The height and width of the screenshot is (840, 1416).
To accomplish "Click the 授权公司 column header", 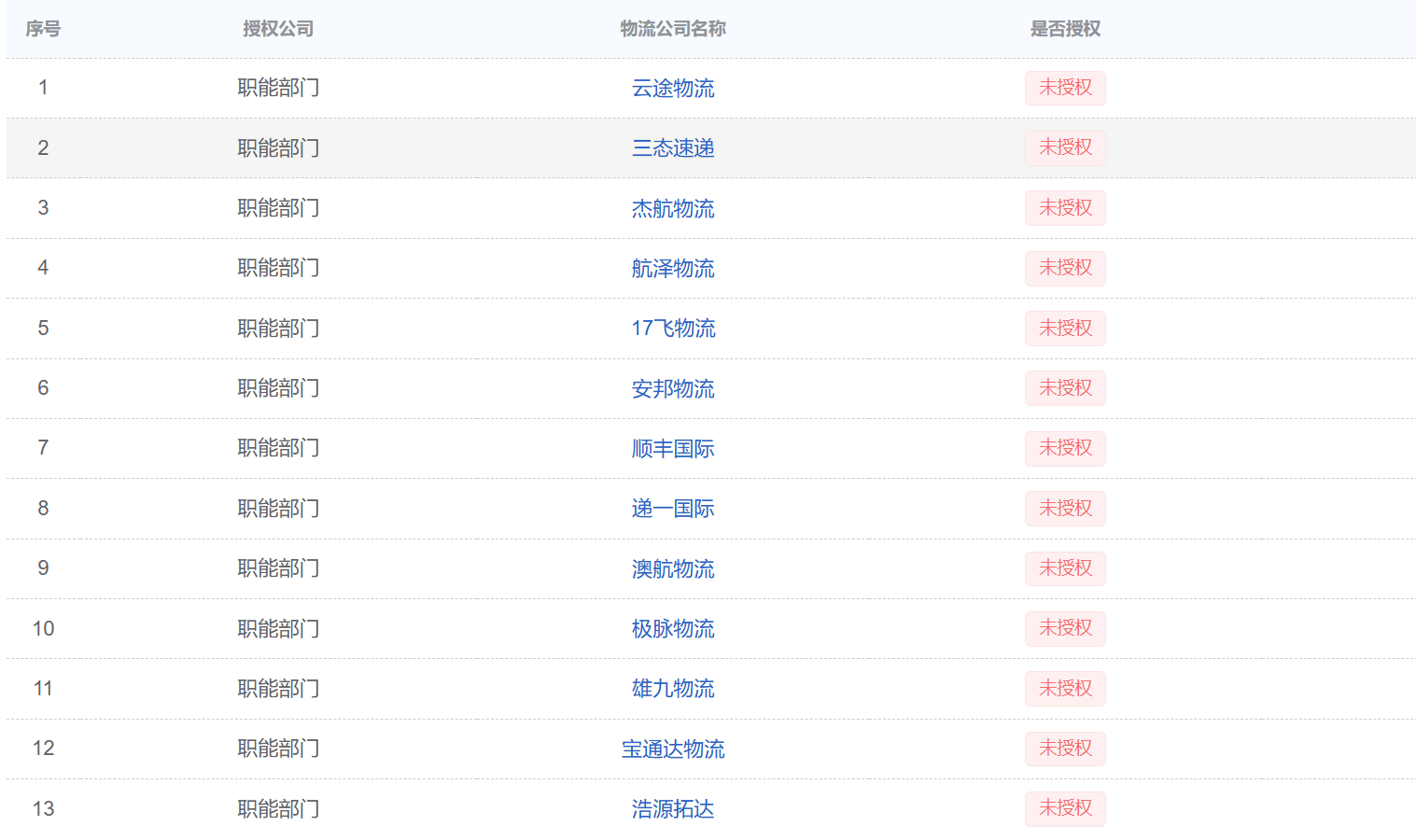I will [278, 29].
